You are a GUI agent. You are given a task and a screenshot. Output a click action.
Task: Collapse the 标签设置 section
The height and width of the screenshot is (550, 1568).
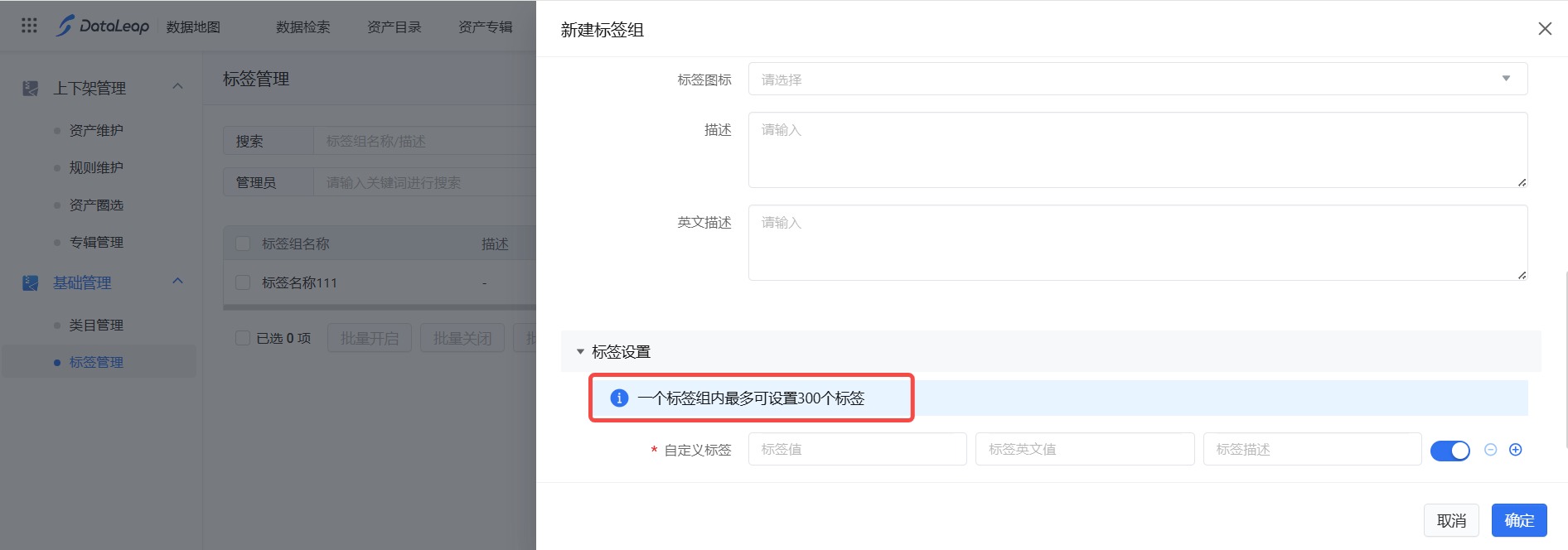580,352
